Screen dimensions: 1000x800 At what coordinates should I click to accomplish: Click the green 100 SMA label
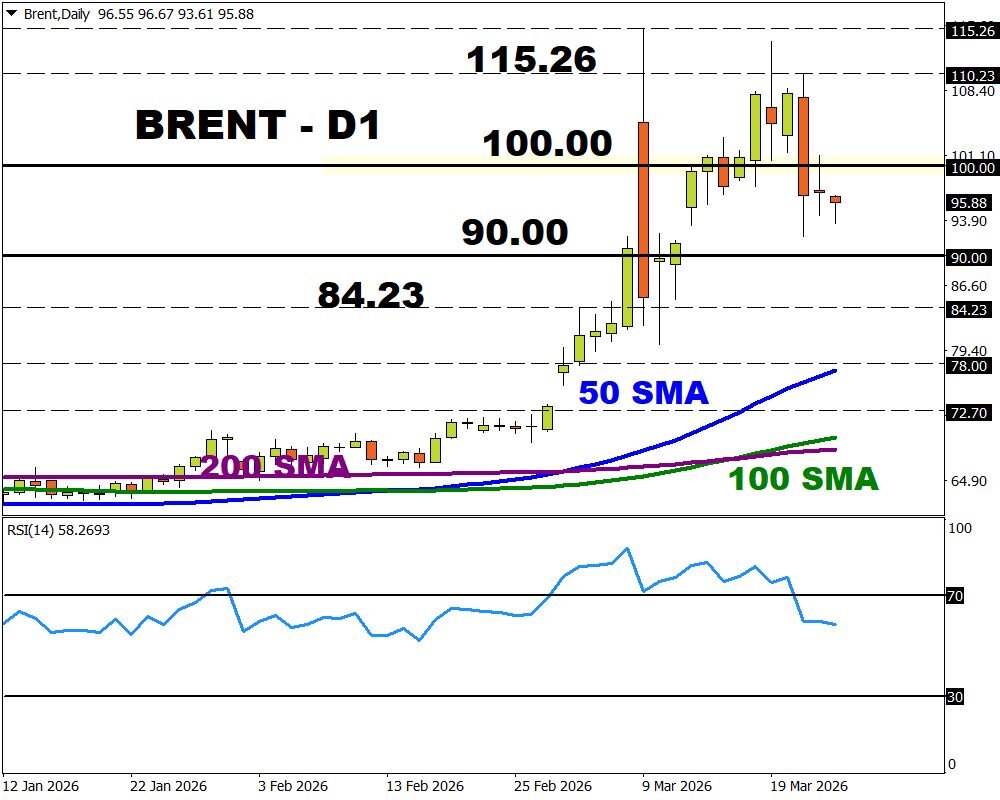pyautogui.click(x=803, y=479)
